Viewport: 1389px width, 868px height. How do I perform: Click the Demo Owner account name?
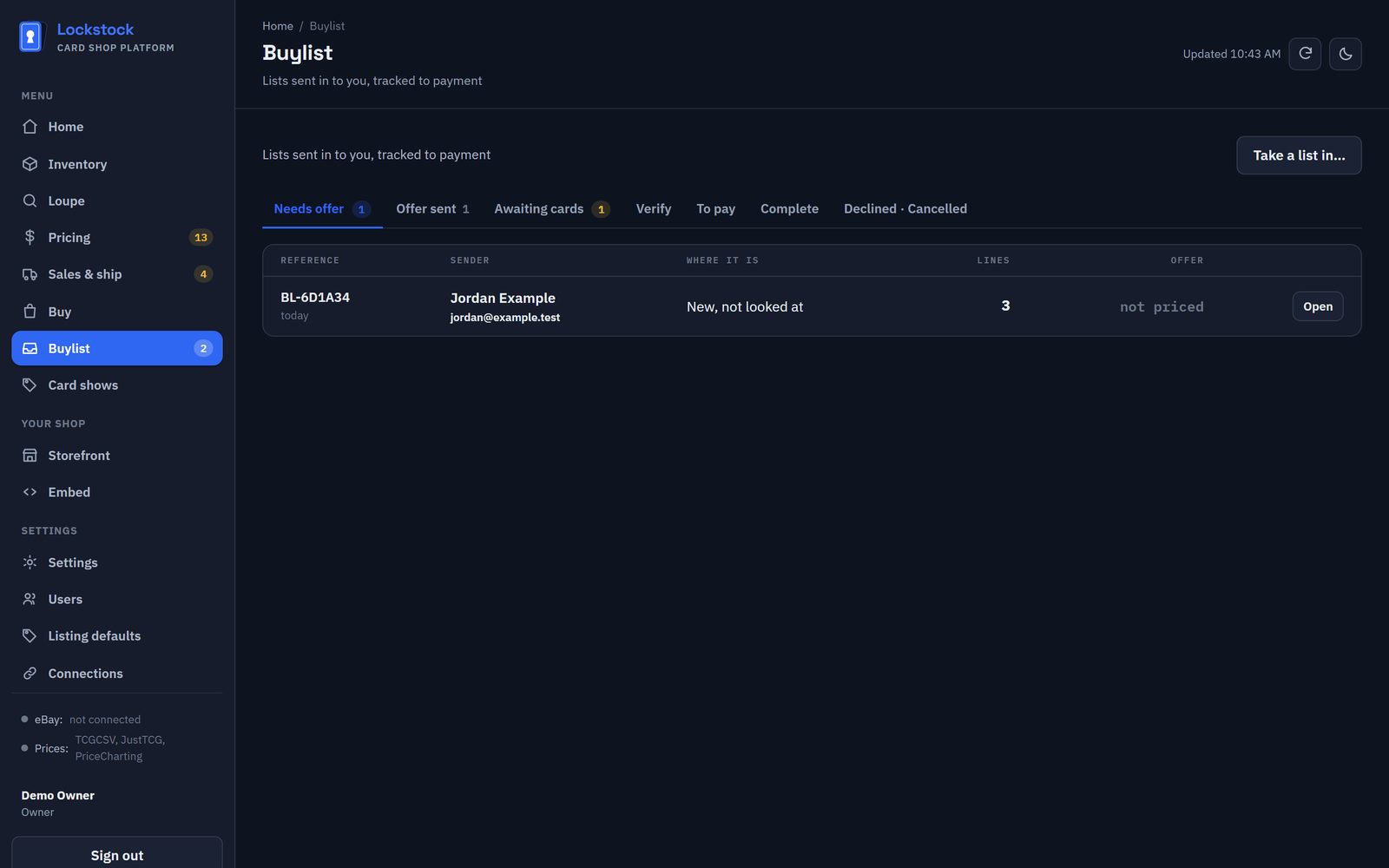click(x=58, y=795)
